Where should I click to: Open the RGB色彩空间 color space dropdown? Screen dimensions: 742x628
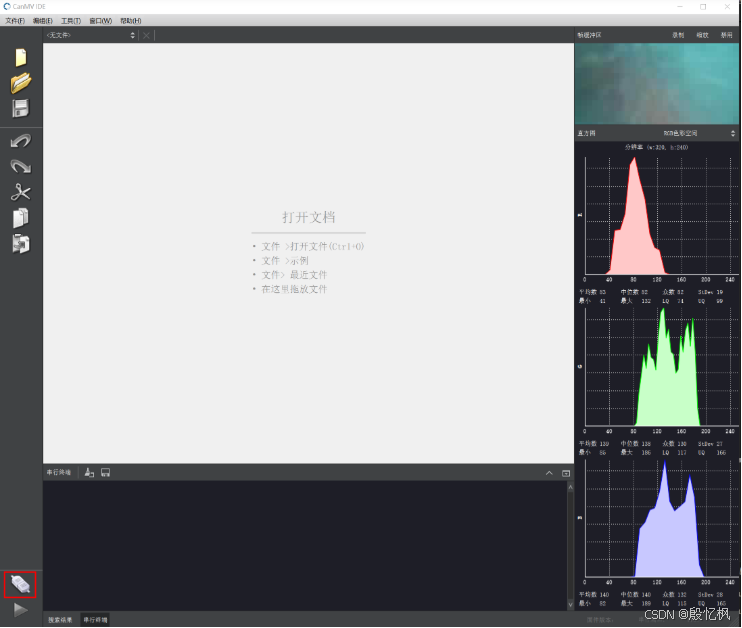699,133
